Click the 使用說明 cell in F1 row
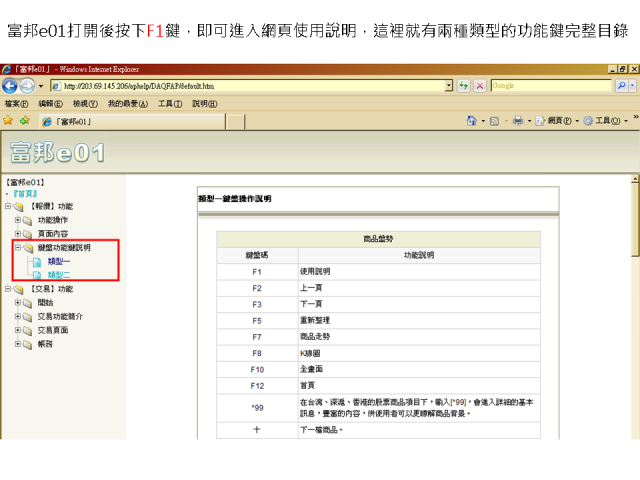 point(419,272)
